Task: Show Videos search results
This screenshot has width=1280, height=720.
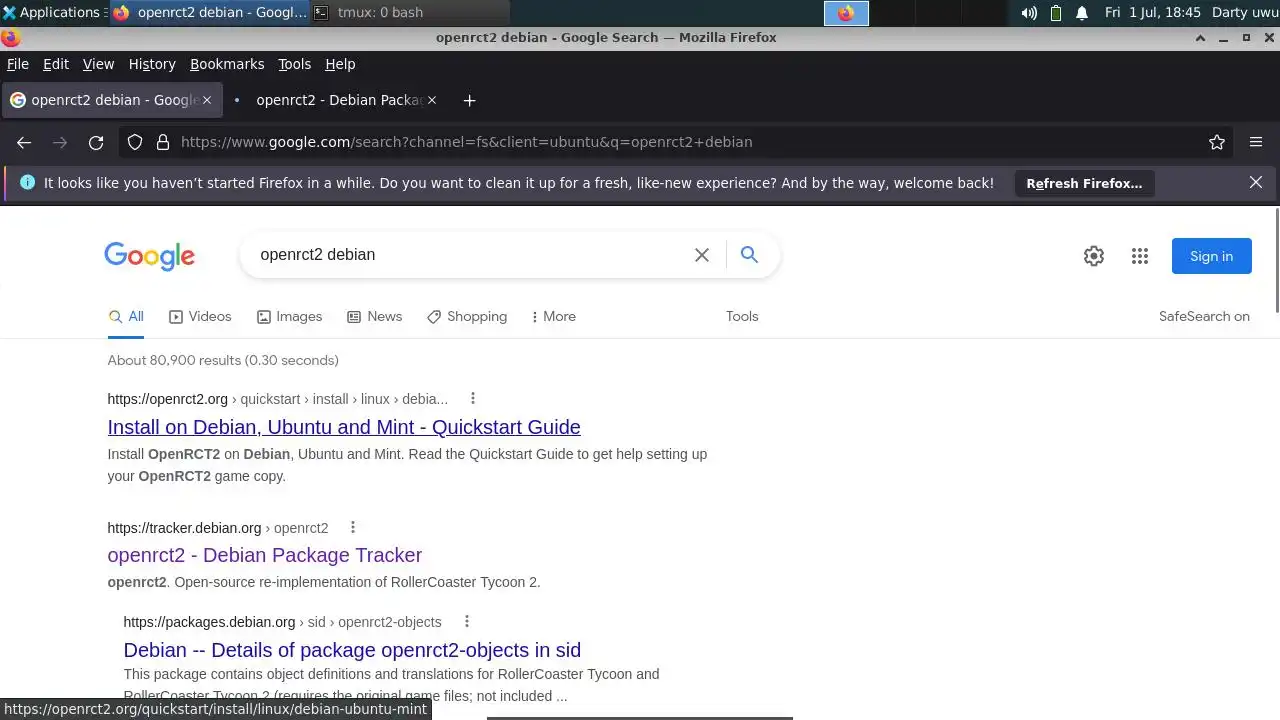Action: [200, 316]
